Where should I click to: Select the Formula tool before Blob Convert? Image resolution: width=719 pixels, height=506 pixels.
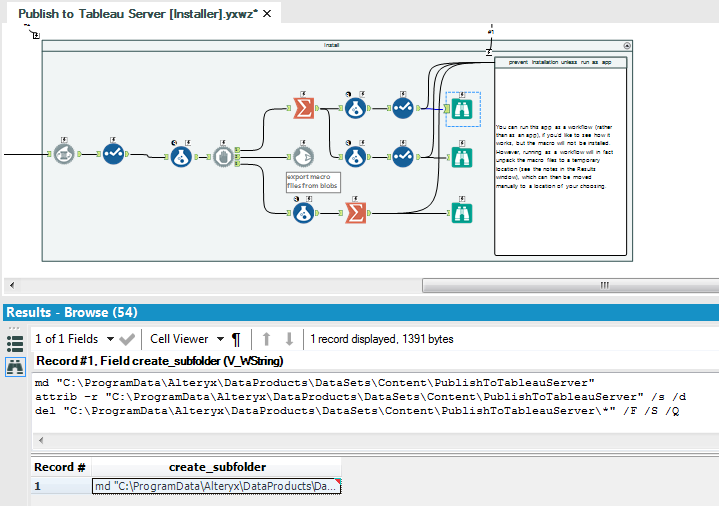tap(181, 157)
